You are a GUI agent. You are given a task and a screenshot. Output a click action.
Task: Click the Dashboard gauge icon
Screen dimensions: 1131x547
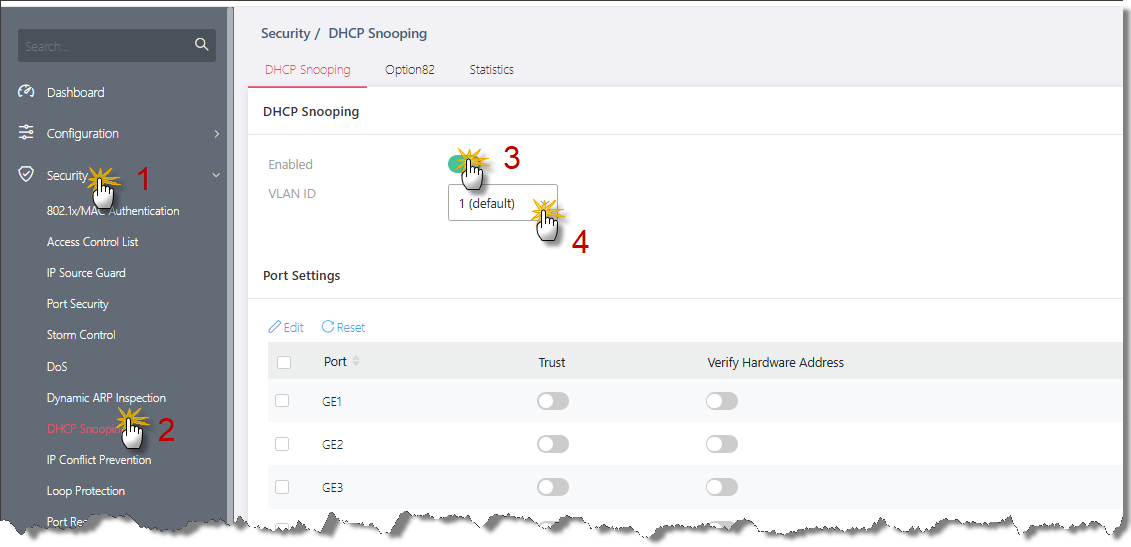coord(27,92)
